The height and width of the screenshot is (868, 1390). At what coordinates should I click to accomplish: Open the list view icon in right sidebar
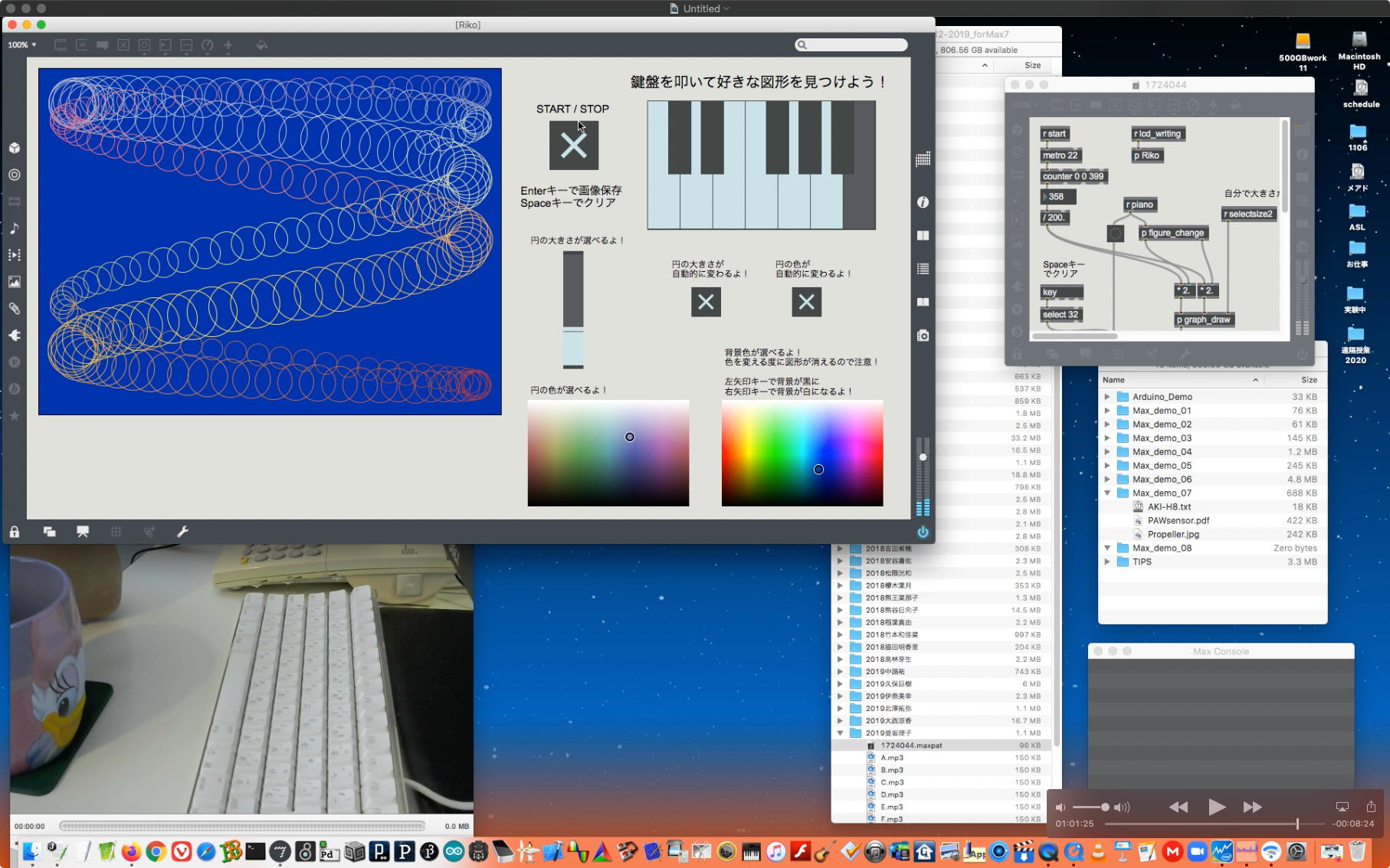point(923,269)
